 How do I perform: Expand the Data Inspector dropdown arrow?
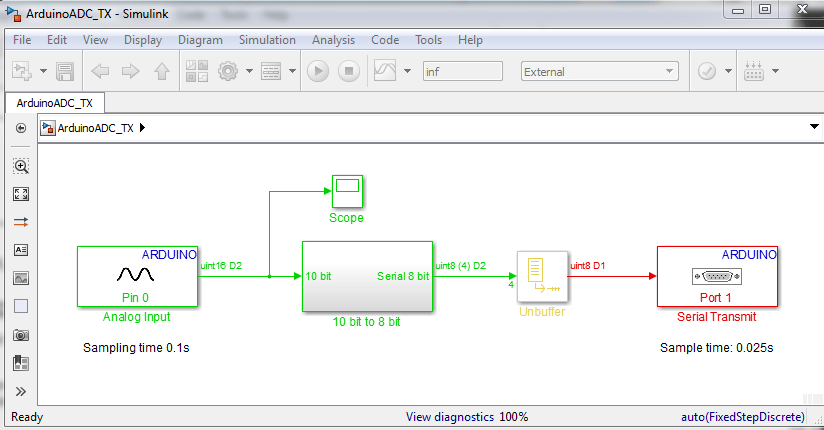407,71
